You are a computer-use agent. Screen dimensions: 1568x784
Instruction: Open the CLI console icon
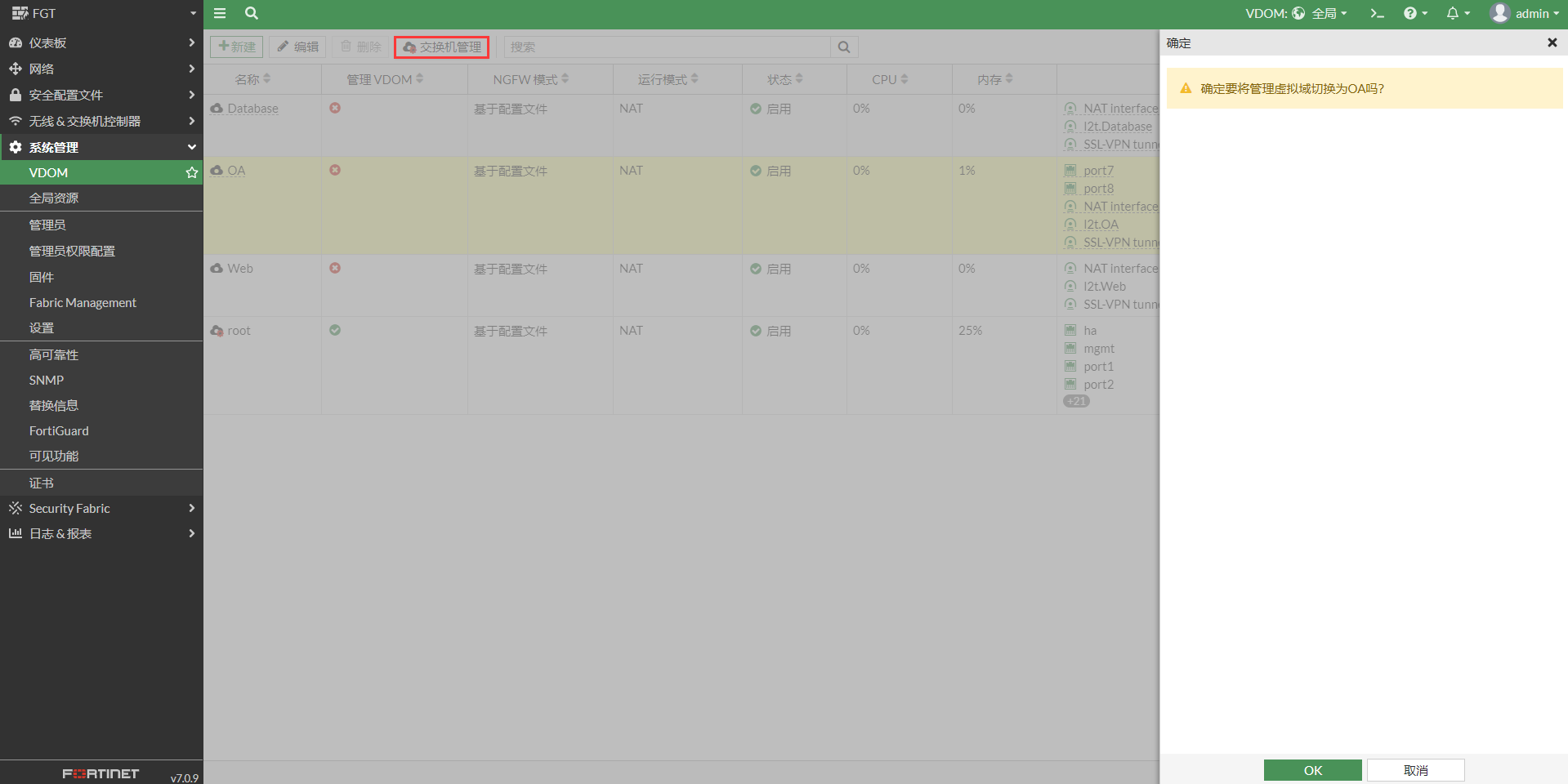coord(1377,13)
